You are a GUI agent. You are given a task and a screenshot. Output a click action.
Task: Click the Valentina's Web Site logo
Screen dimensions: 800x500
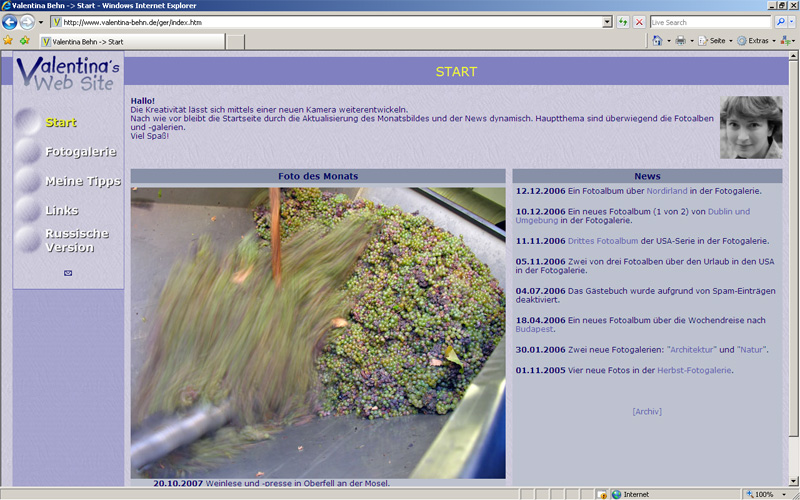pyautogui.click(x=68, y=73)
